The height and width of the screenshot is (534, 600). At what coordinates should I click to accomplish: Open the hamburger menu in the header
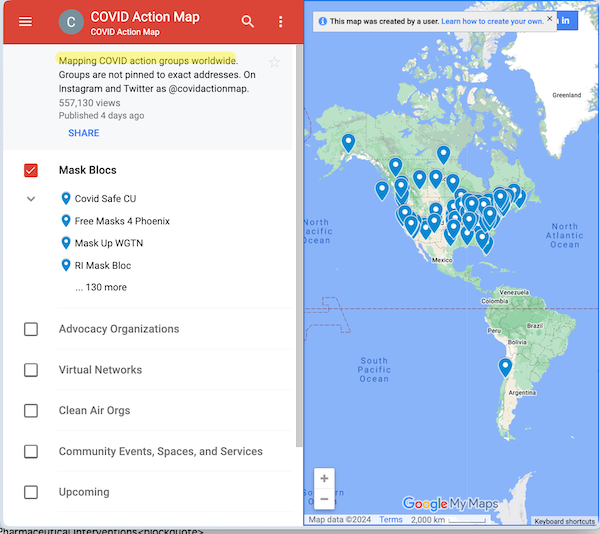(x=25, y=22)
